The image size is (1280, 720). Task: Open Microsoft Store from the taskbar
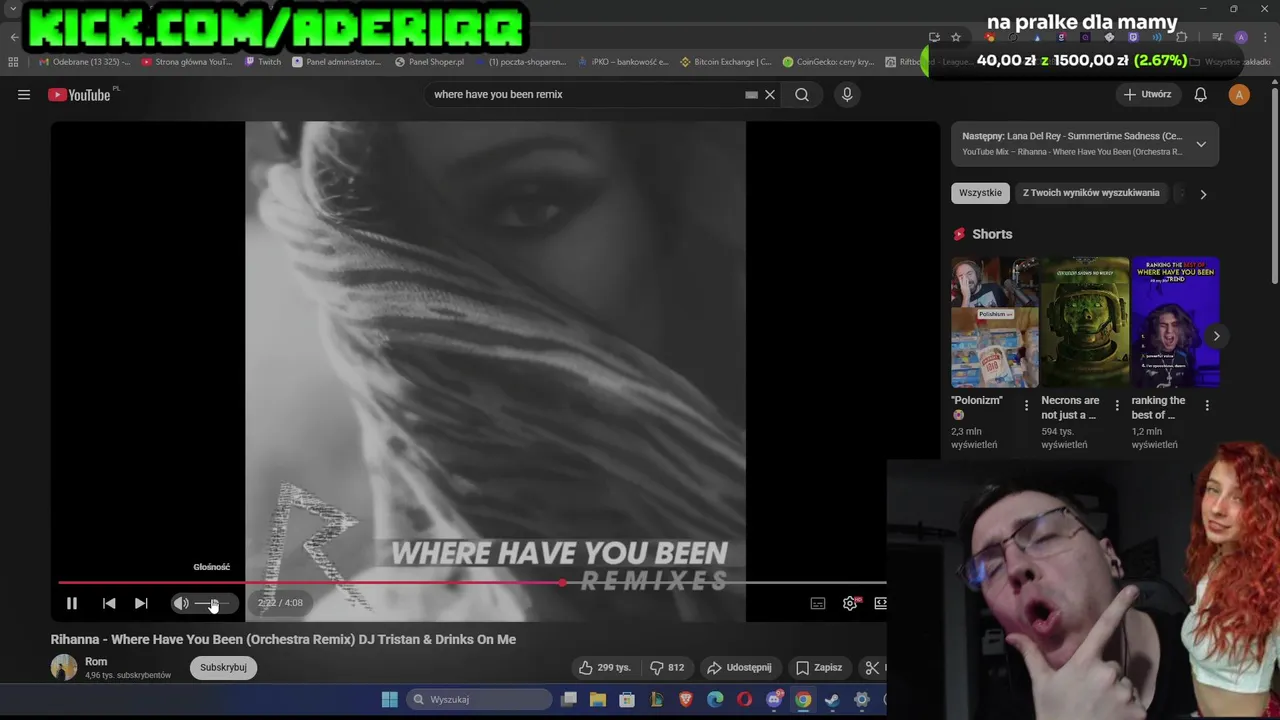[627, 699]
